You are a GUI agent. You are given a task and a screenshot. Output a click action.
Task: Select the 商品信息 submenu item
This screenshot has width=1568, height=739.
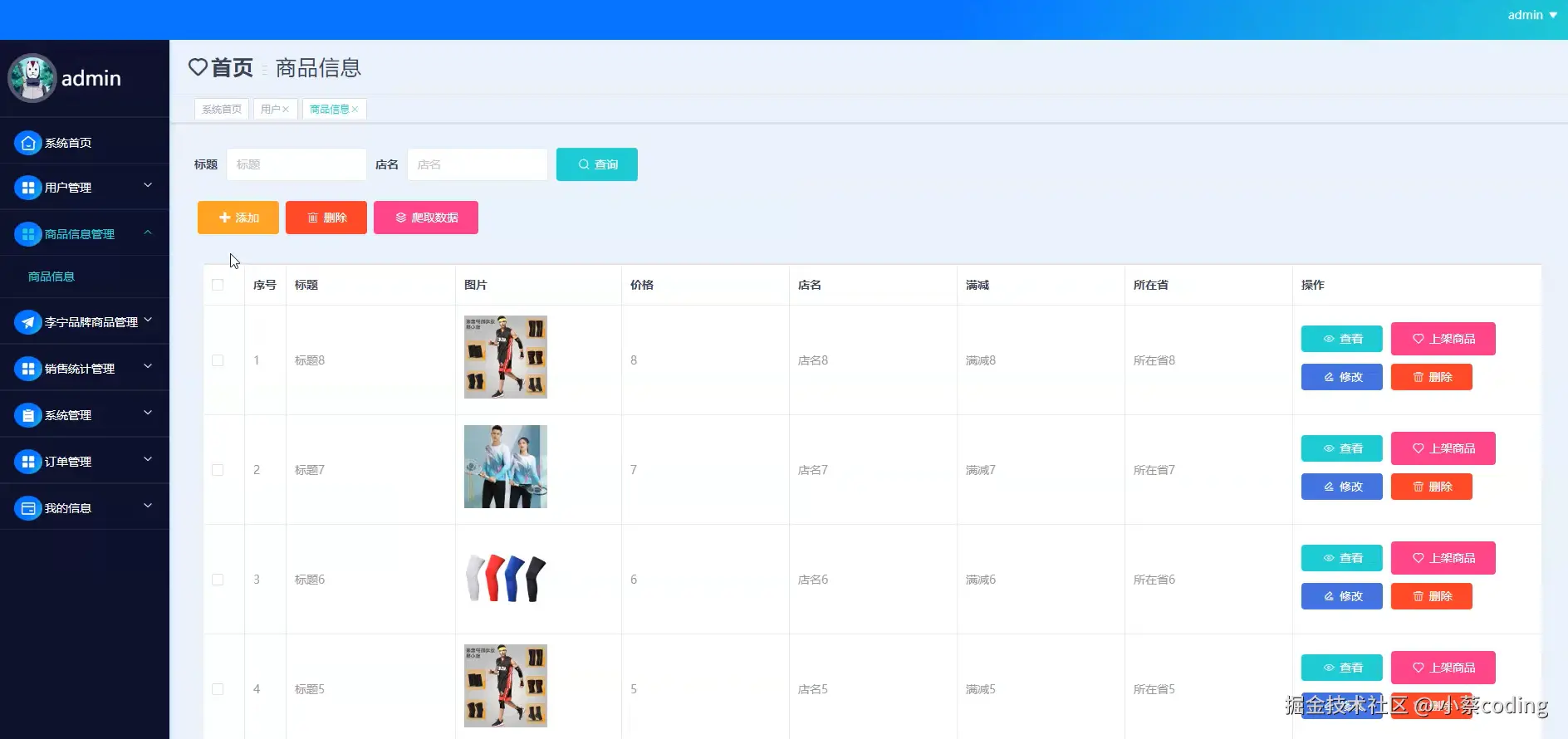click(x=85, y=277)
